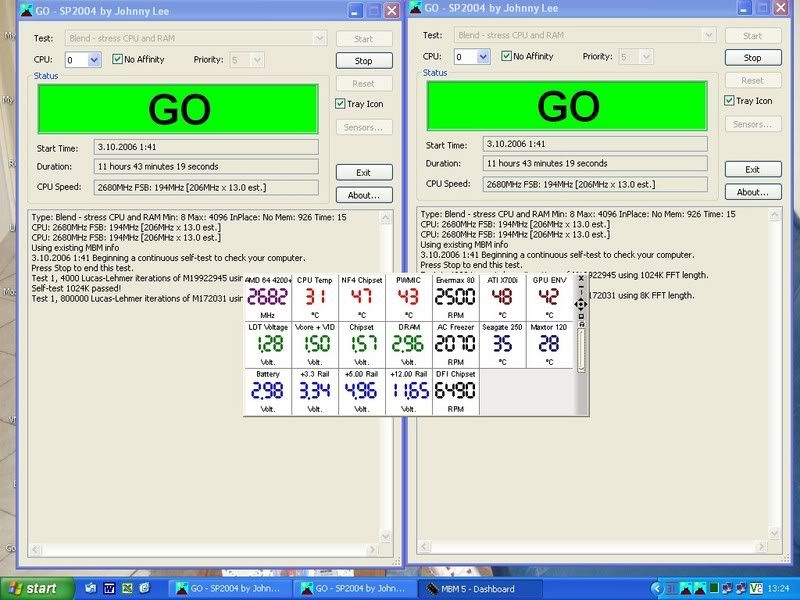Click the left window log's scroll-up arrow

pos(386,218)
